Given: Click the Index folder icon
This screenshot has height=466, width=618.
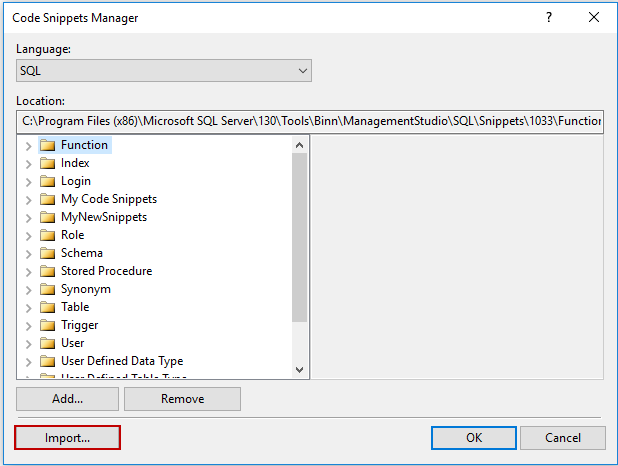Looking at the screenshot, I should (47, 163).
